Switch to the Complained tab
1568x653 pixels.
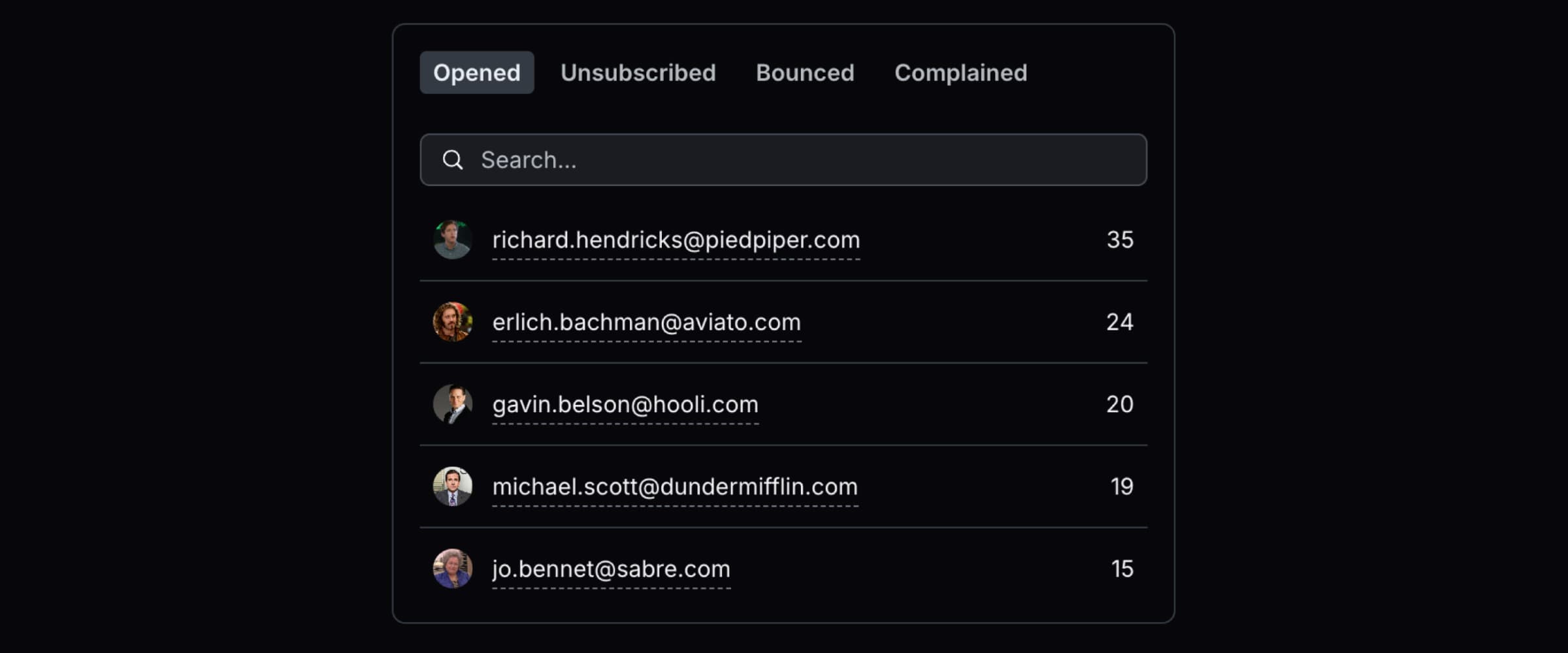click(960, 72)
